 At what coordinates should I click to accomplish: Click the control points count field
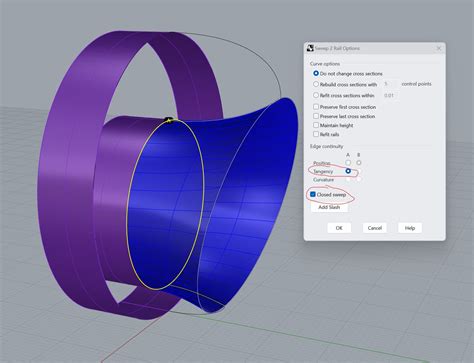pyautogui.click(x=390, y=84)
